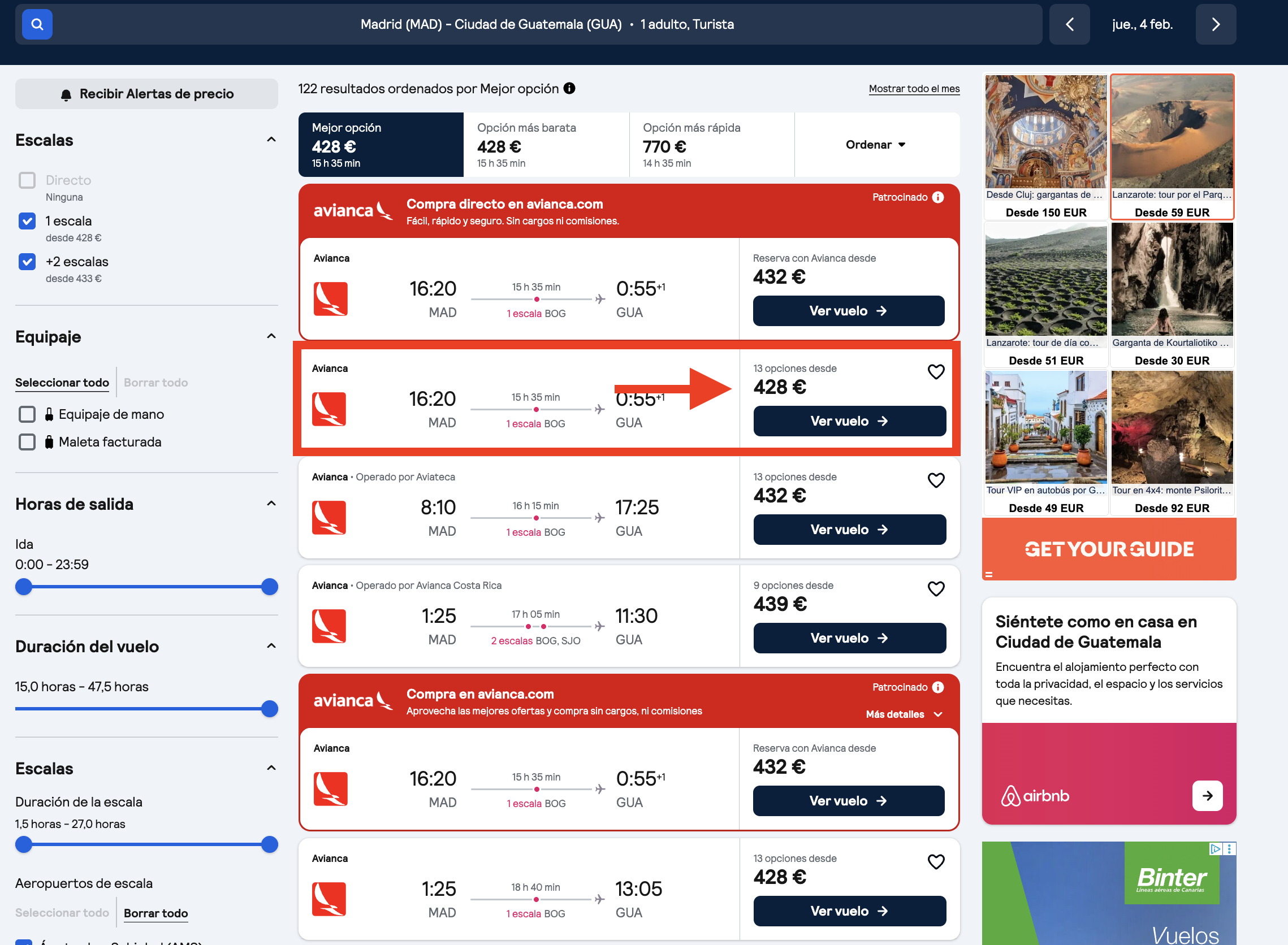Go to next date with right arrow
This screenshot has width=1288, height=945.
click(x=1215, y=24)
